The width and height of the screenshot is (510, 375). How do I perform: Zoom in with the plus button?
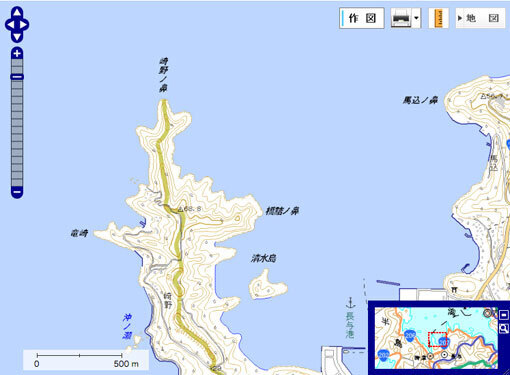pyautogui.click(x=17, y=53)
